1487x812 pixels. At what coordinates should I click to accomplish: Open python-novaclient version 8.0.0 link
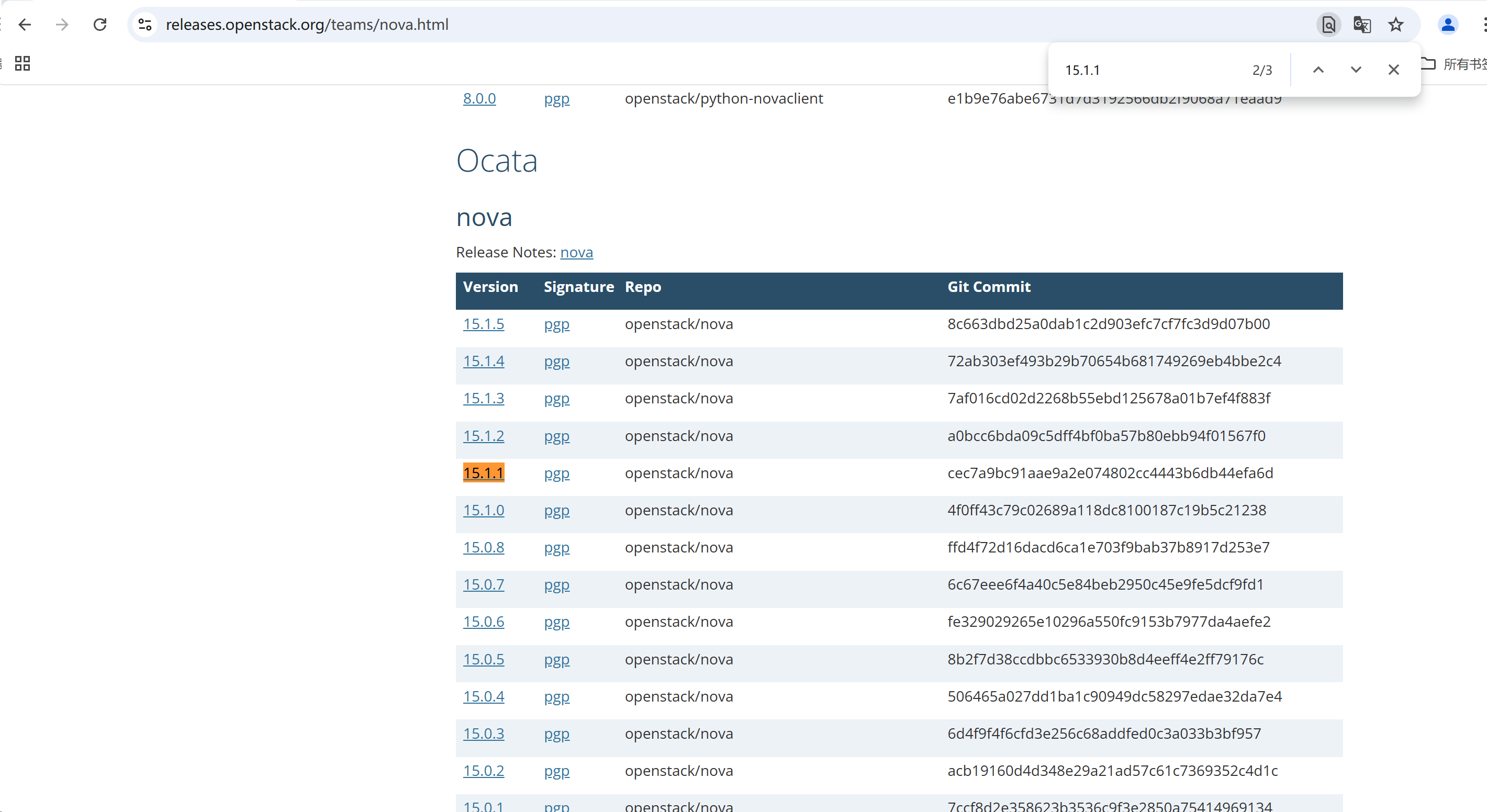click(479, 98)
